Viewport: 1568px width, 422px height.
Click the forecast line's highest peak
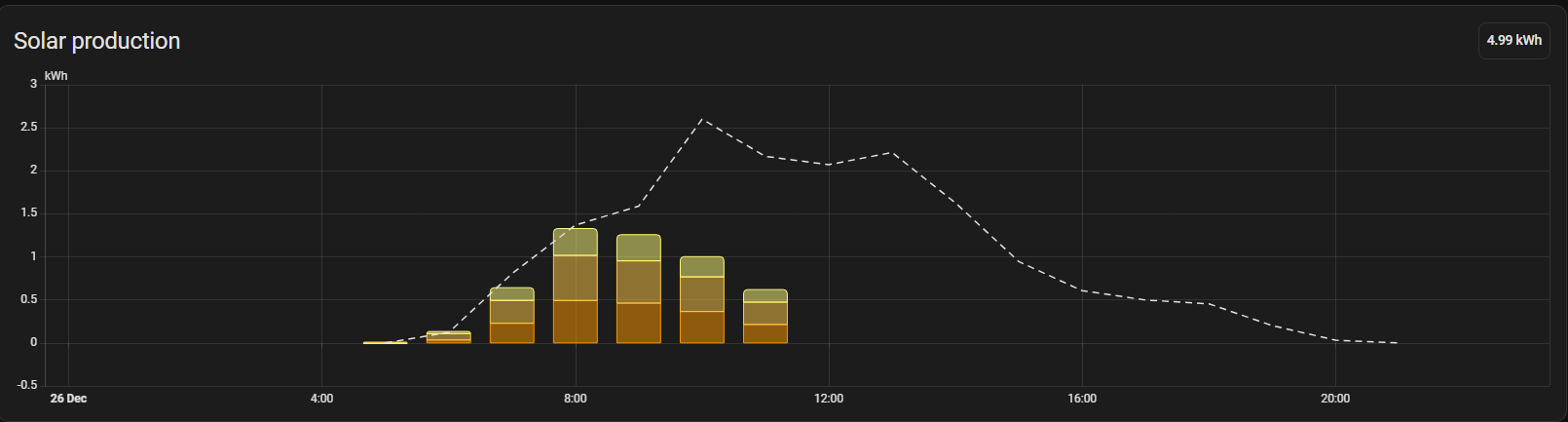point(702,120)
